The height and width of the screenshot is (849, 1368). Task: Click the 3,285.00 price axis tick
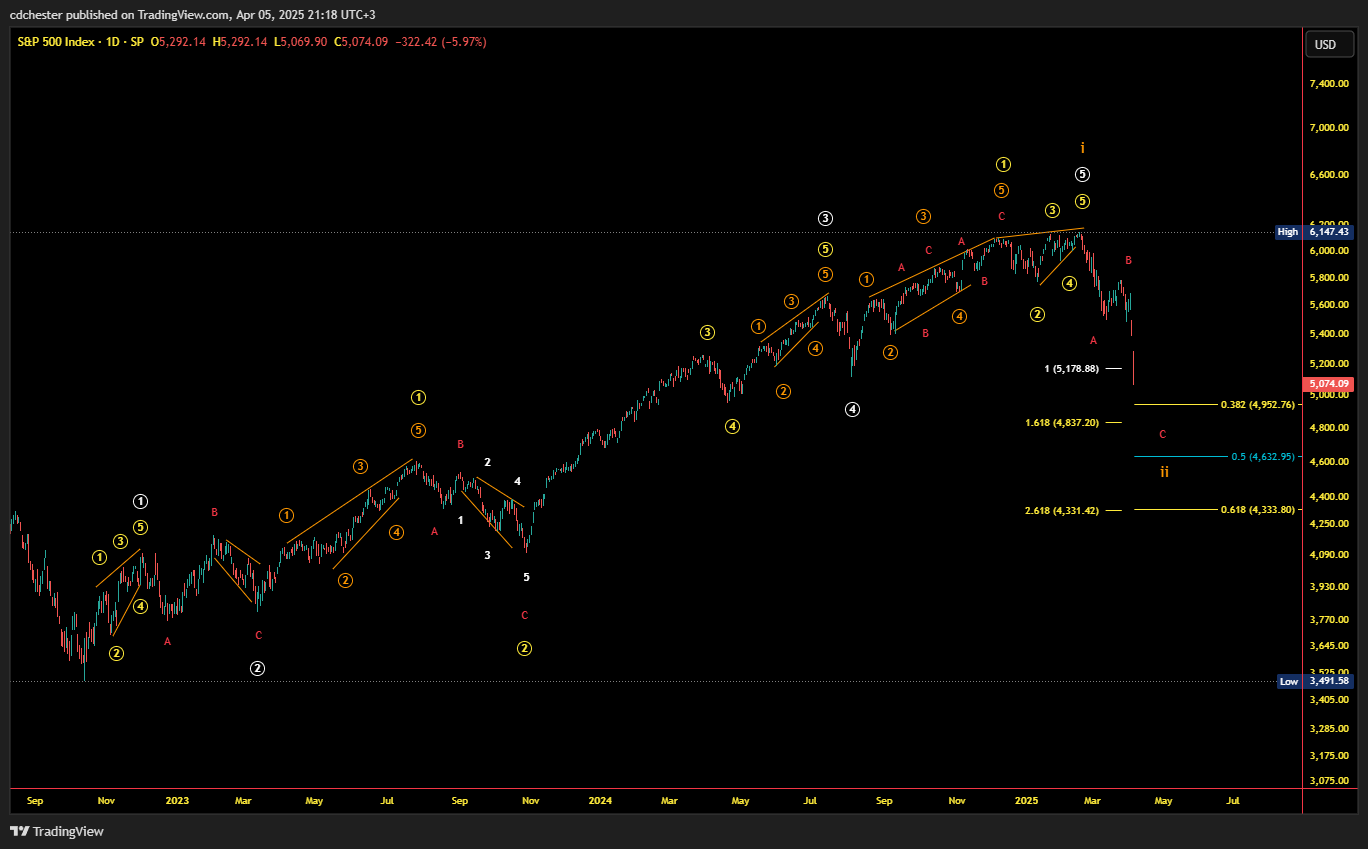(x=1328, y=728)
